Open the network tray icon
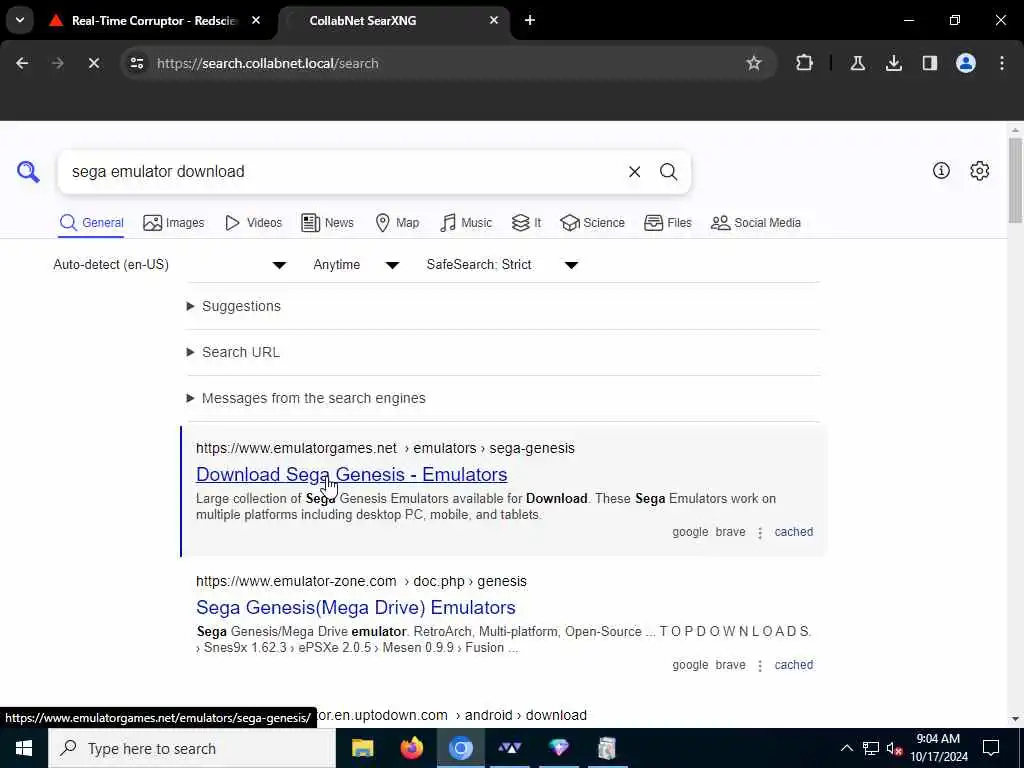This screenshot has width=1024, height=768. 871,748
